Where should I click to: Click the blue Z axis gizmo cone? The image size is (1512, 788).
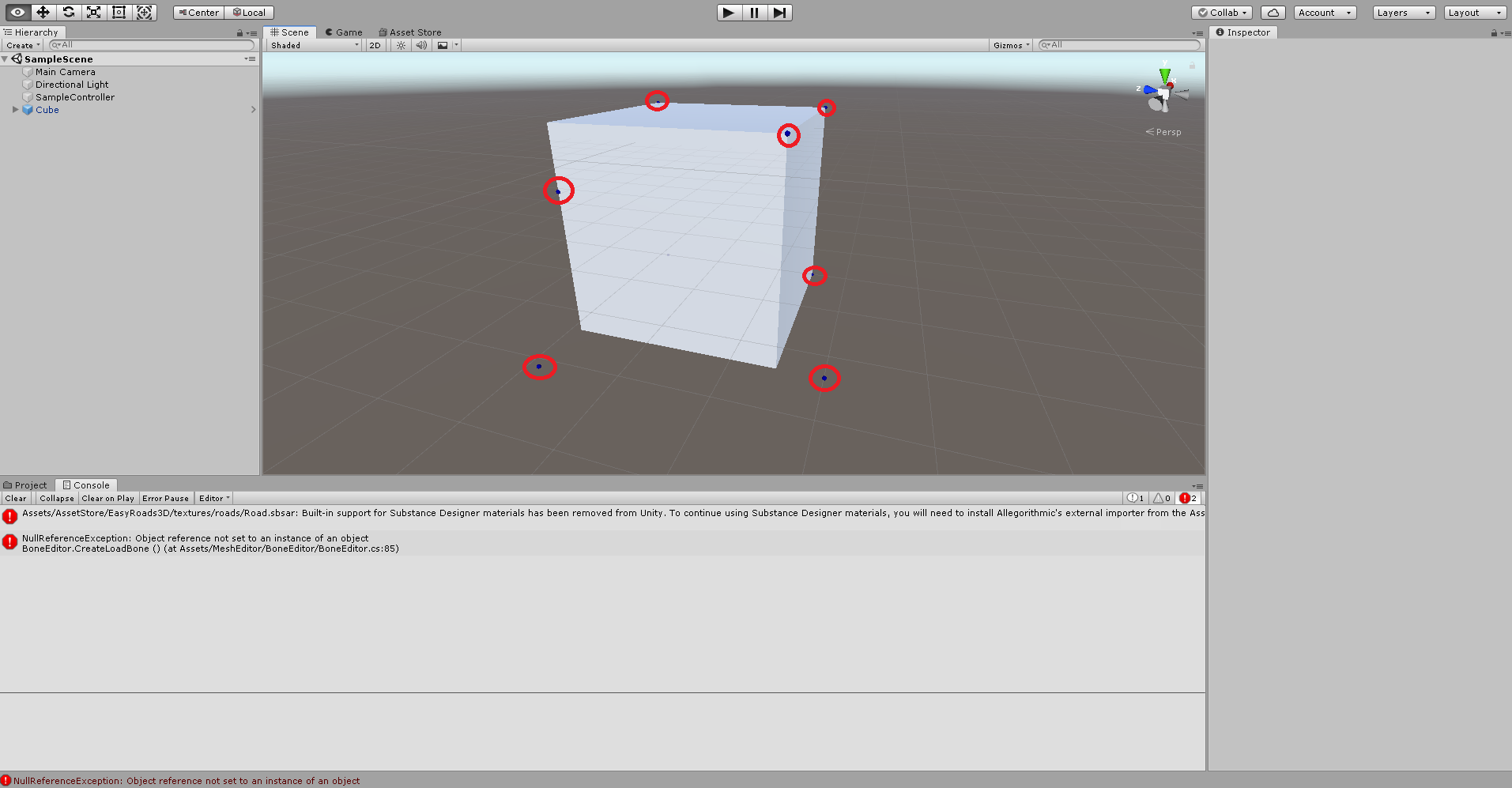[x=1148, y=90]
